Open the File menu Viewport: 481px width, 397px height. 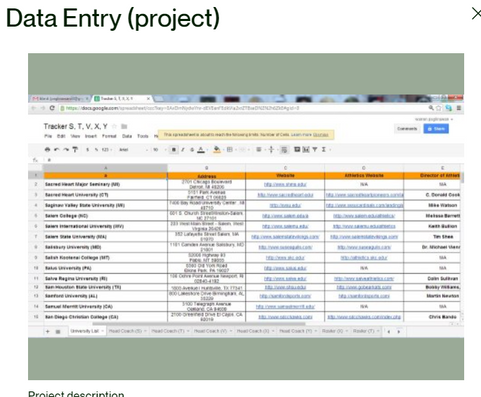[x=48, y=136]
